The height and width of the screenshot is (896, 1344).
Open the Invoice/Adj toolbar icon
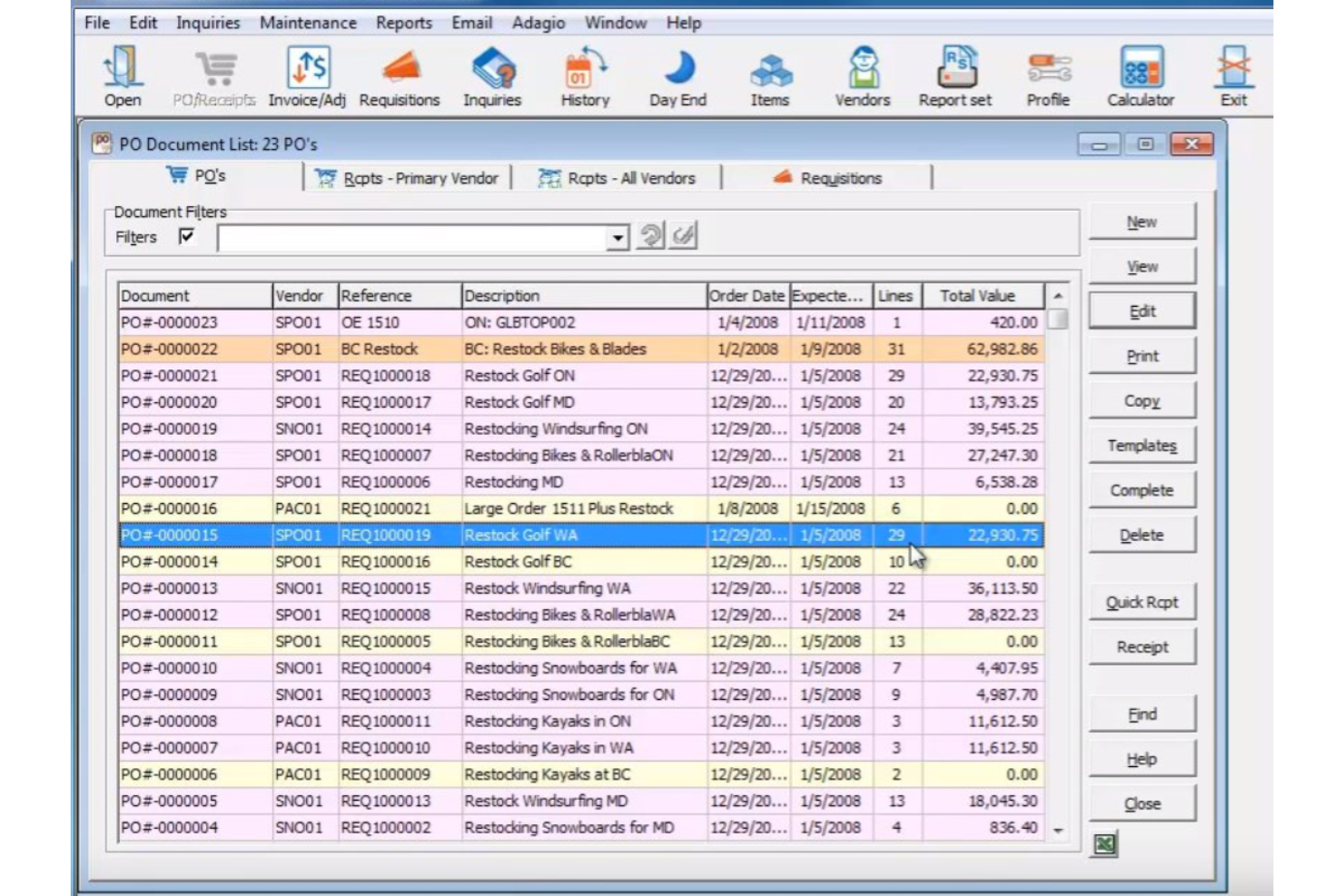(307, 77)
